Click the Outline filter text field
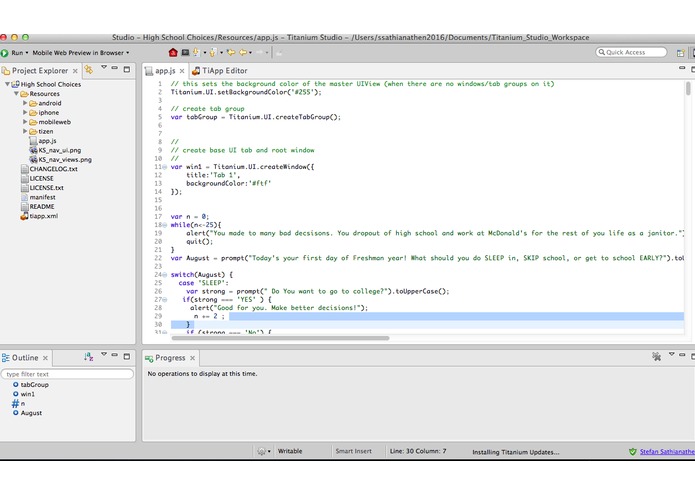Viewport: 695px width, 494px height. pyautogui.click(x=67, y=374)
